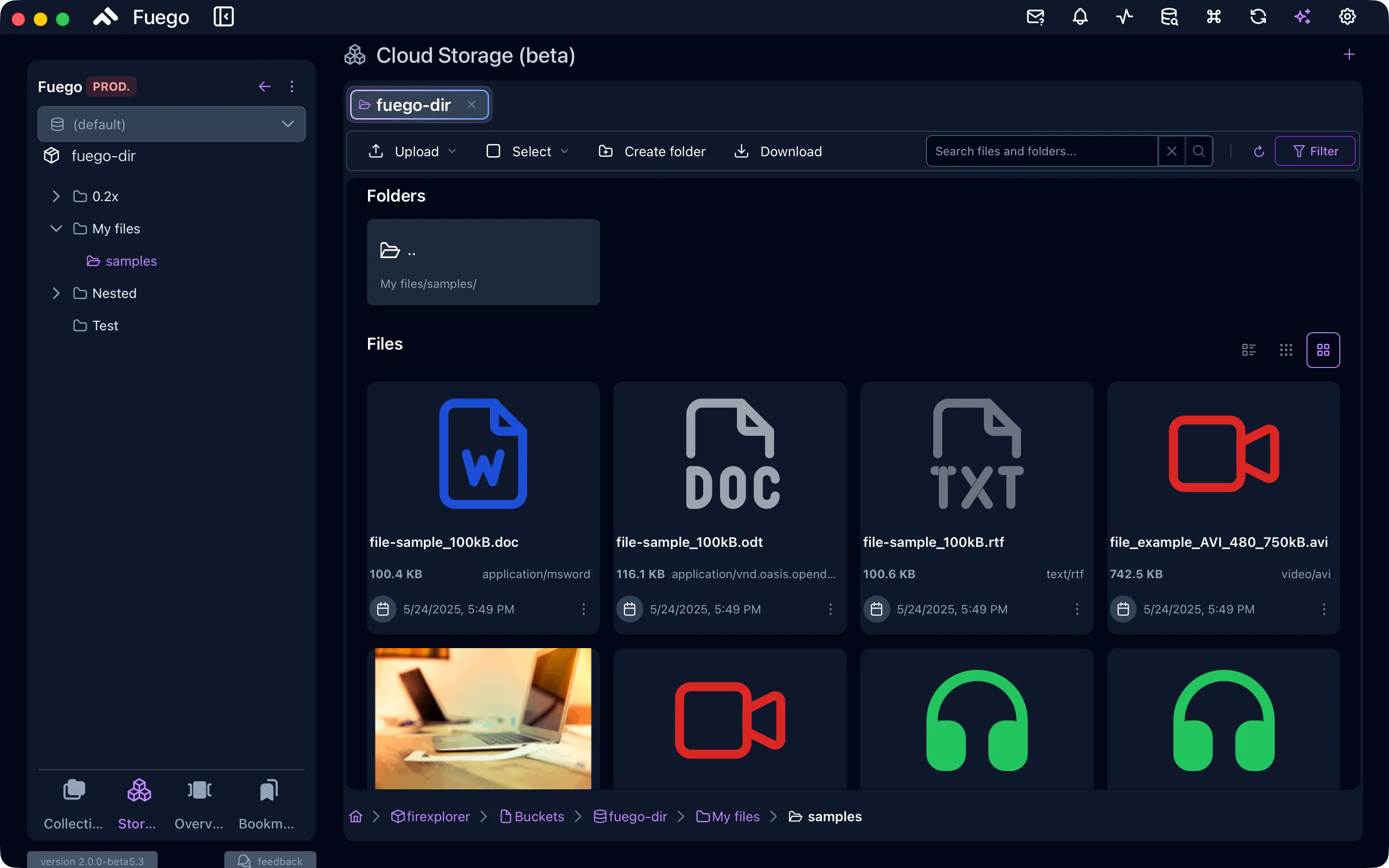Viewport: 1389px width, 868px height.
Task: Go to Buckets in breadcrumb
Action: tap(532, 816)
